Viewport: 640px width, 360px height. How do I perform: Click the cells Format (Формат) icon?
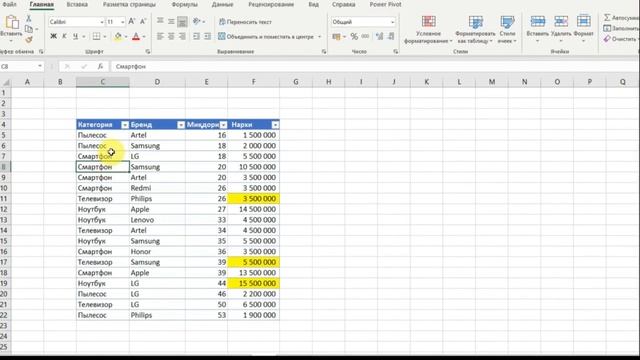point(584,21)
